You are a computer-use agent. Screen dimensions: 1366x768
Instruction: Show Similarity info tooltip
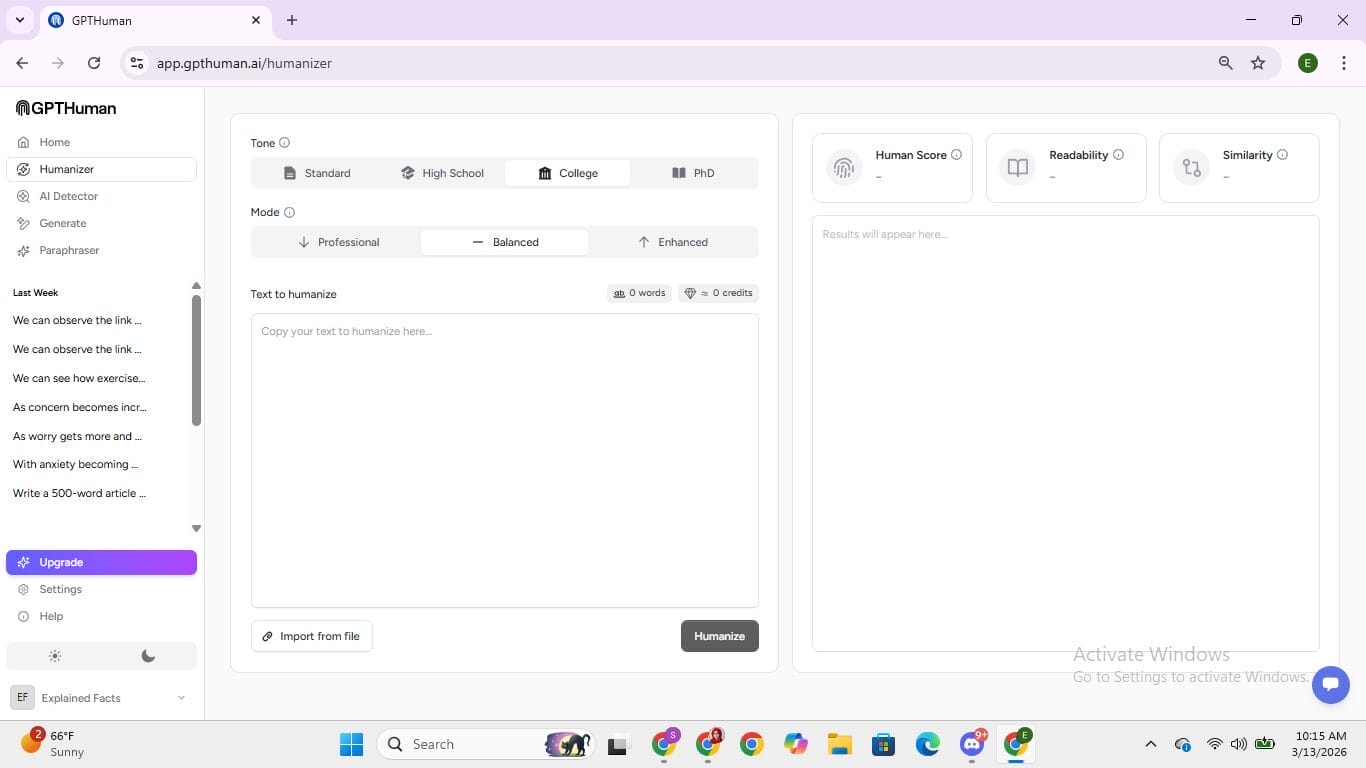[1282, 155]
